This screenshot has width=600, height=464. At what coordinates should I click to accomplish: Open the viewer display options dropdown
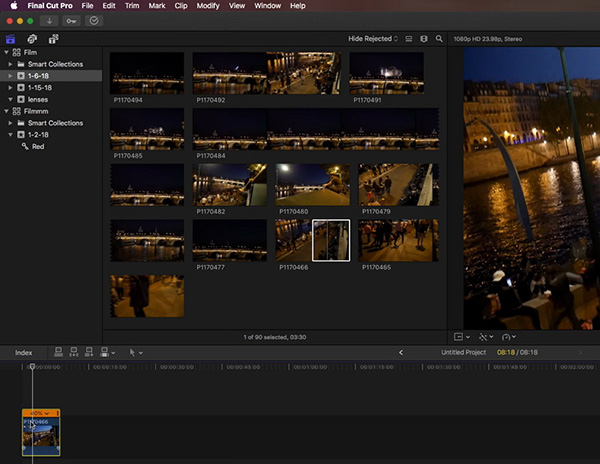461,337
